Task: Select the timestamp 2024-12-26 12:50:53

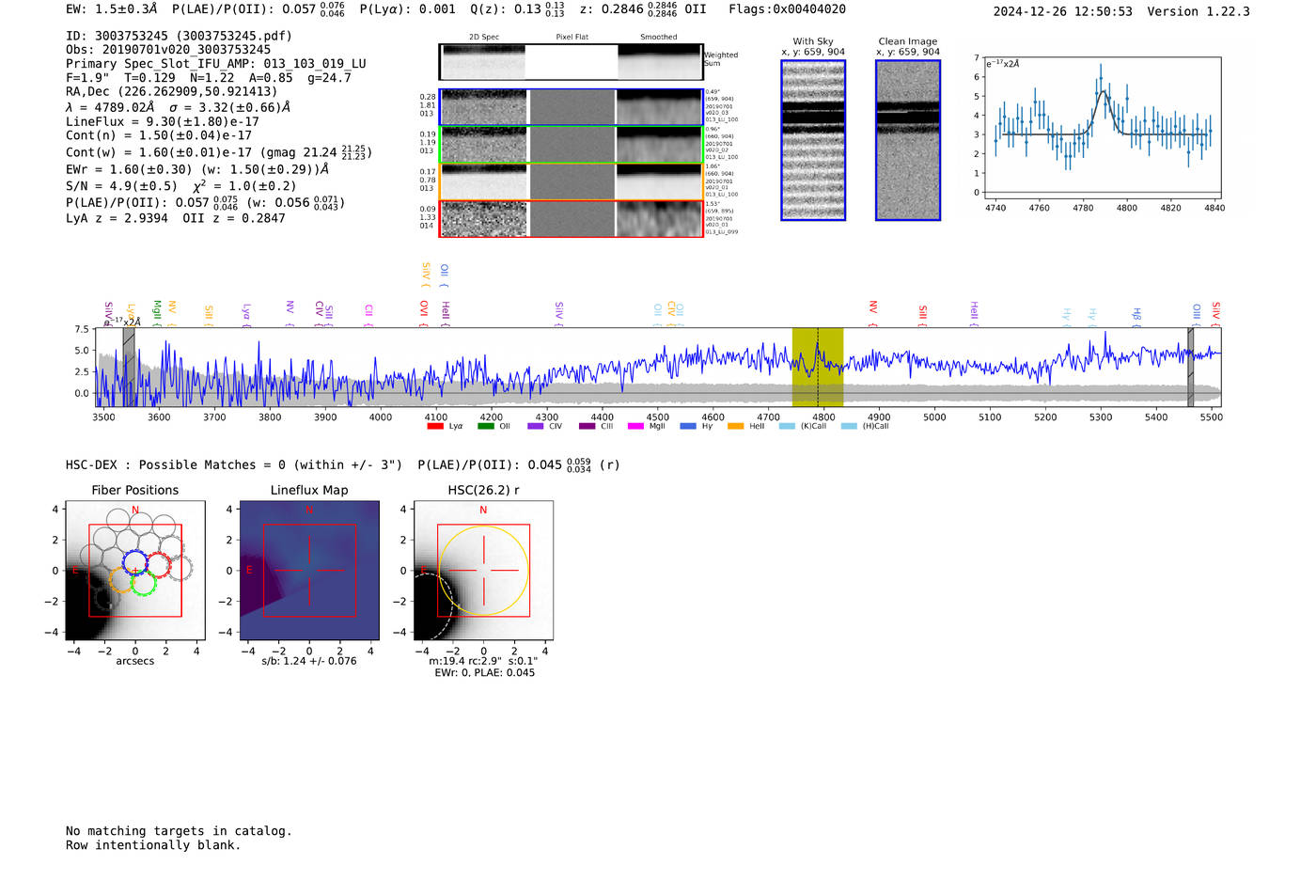Action: click(1062, 11)
